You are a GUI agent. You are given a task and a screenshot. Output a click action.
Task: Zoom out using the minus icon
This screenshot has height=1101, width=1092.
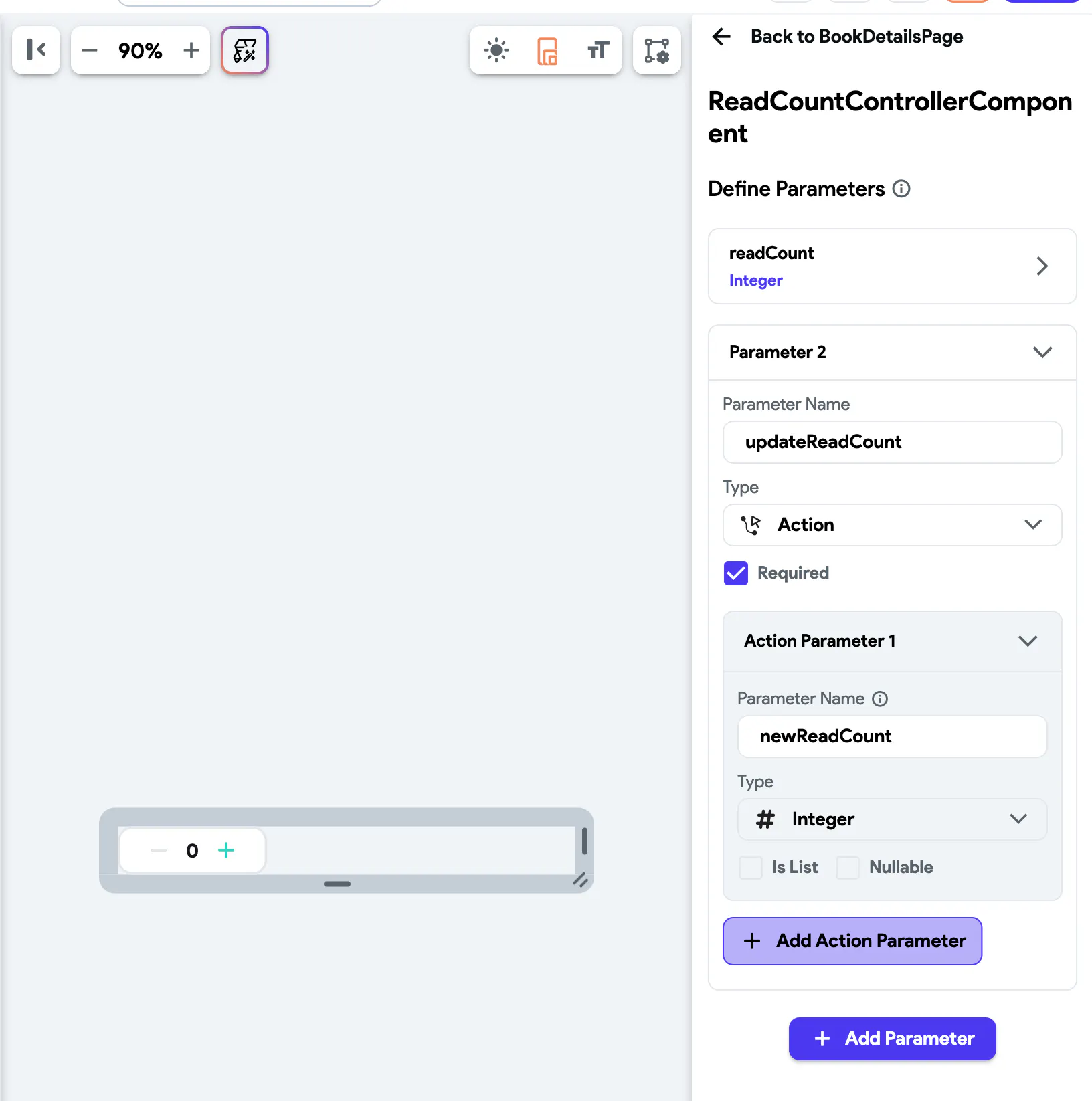pos(90,50)
